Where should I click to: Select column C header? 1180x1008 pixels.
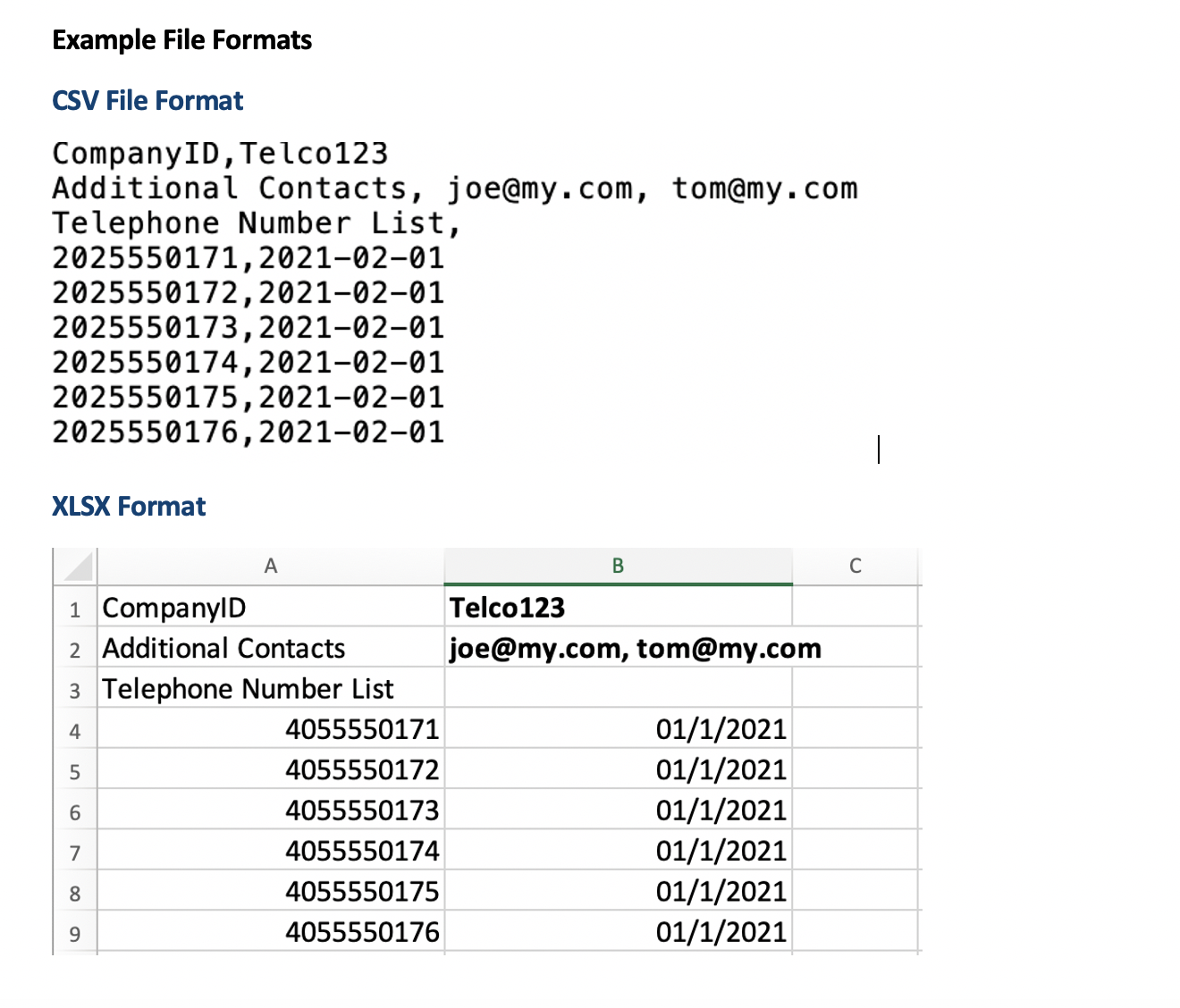click(x=855, y=567)
